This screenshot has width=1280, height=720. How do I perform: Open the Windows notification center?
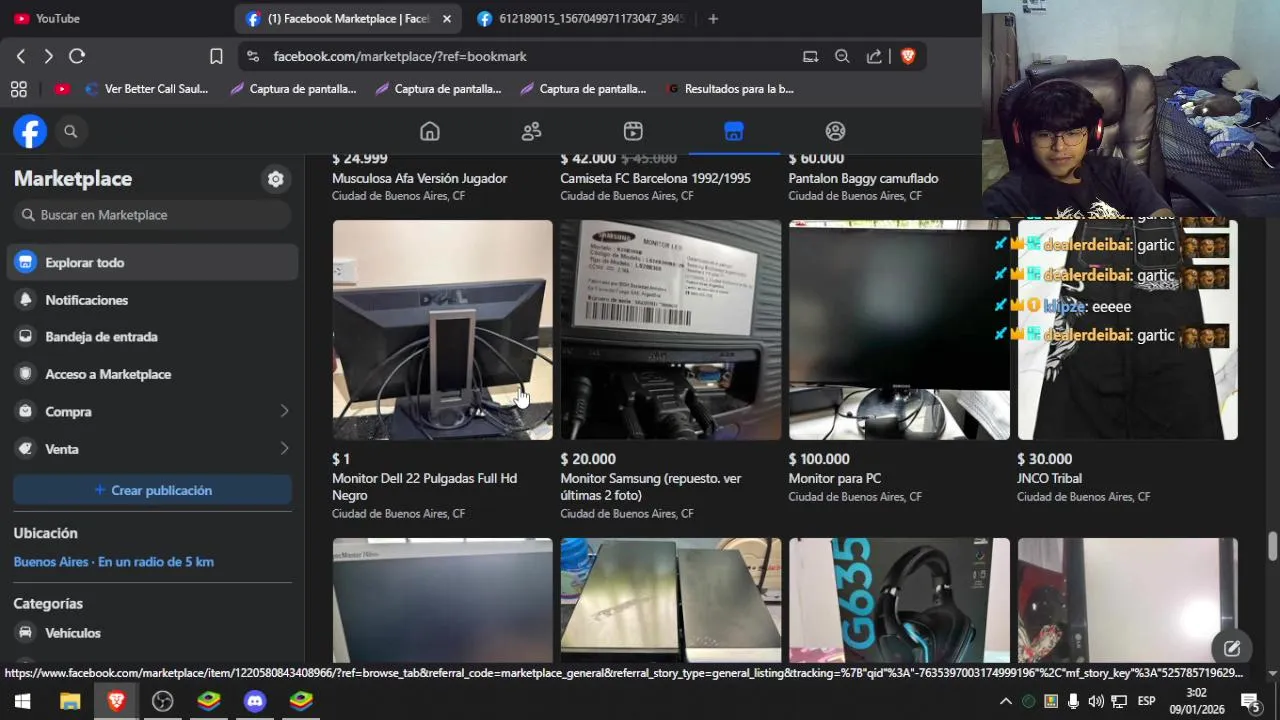1250,701
